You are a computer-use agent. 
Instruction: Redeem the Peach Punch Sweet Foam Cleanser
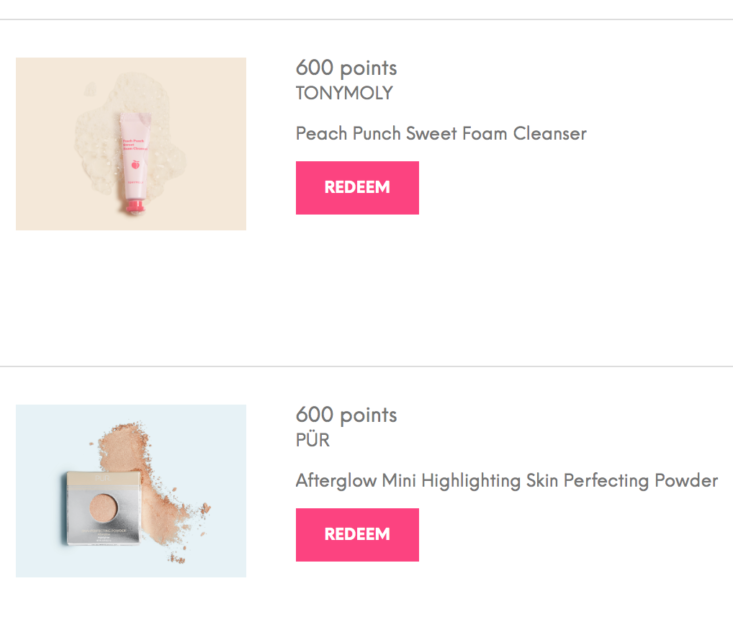pos(357,188)
